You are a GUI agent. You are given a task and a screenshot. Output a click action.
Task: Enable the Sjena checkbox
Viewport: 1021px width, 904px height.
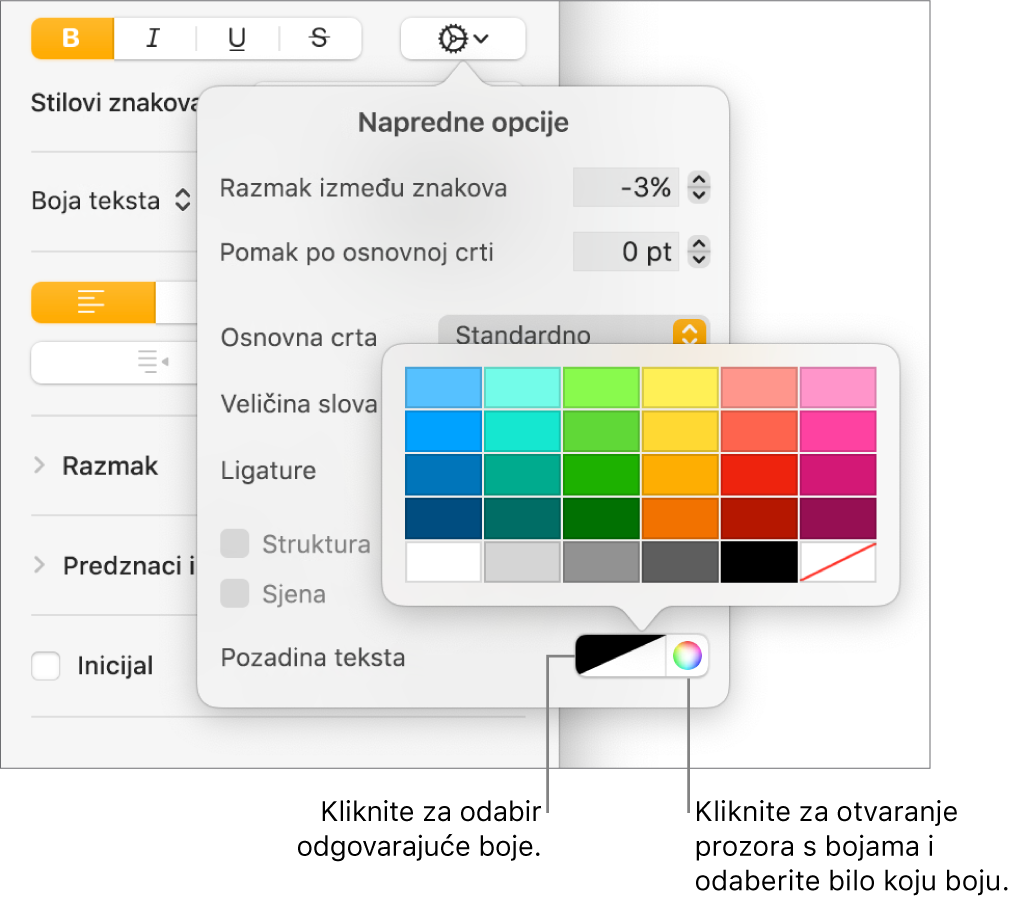pyautogui.click(x=234, y=593)
